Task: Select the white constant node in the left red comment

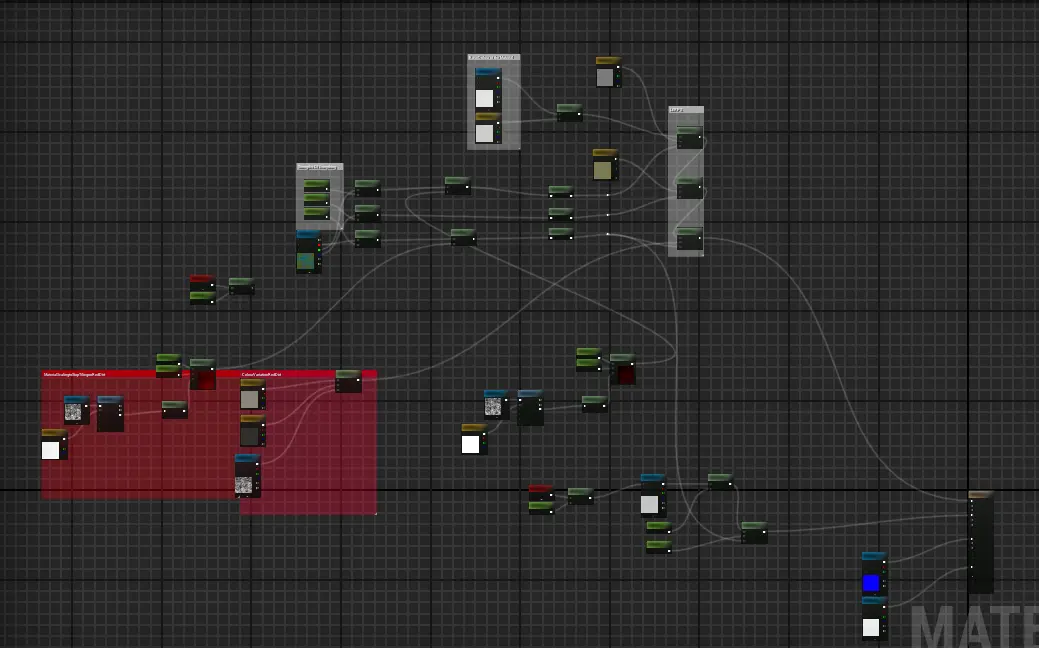Action: point(54,445)
